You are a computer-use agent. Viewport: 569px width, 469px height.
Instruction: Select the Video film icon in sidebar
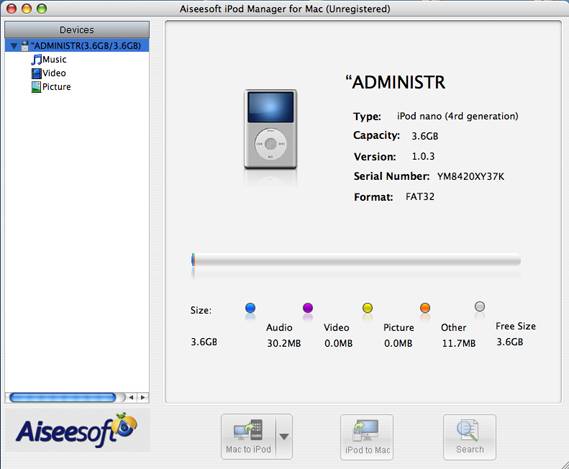tap(36, 73)
